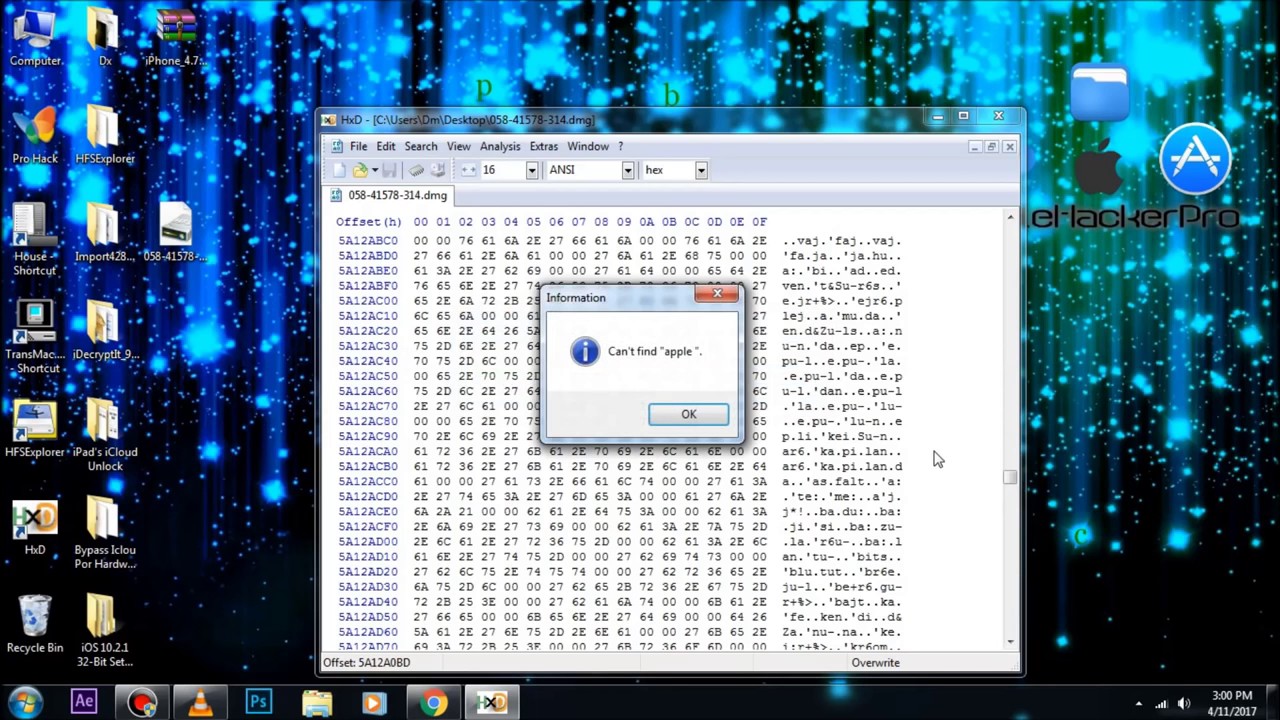1280x720 pixels.
Task: Open the House Shortcut desktop icon
Action: click(x=35, y=240)
